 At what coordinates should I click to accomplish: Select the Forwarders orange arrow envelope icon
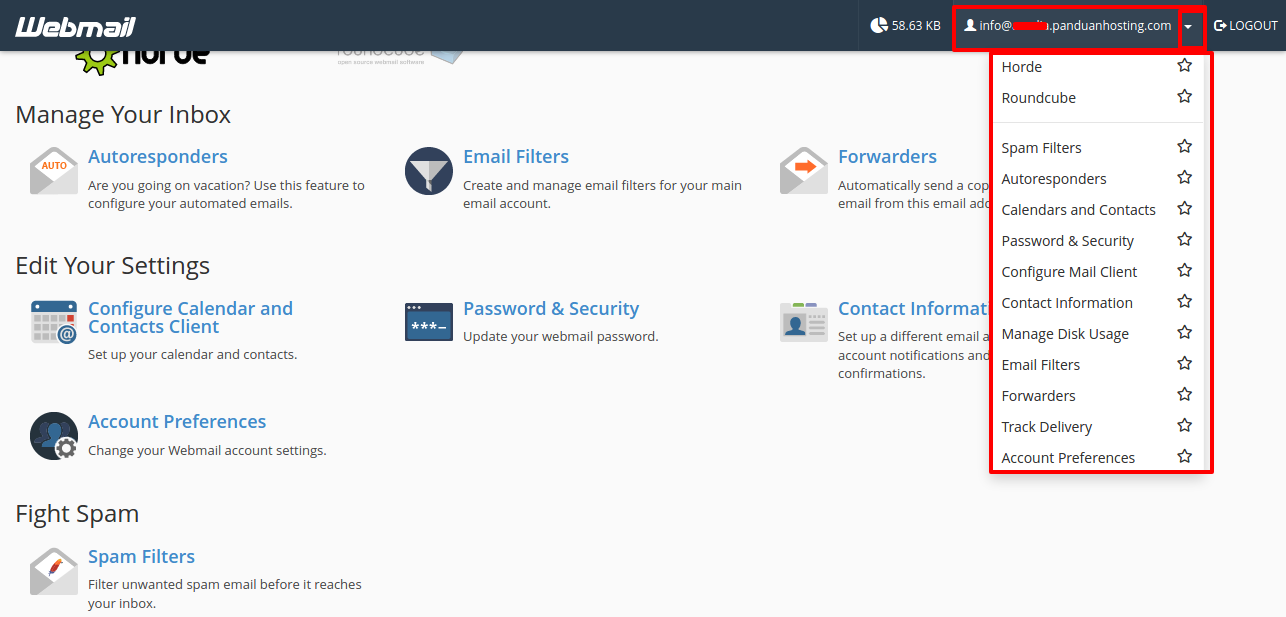point(803,170)
